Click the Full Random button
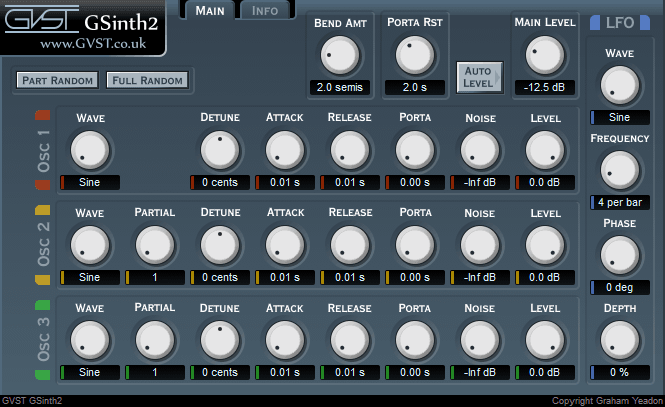Viewport: 665px width, 407px height. pos(147,80)
